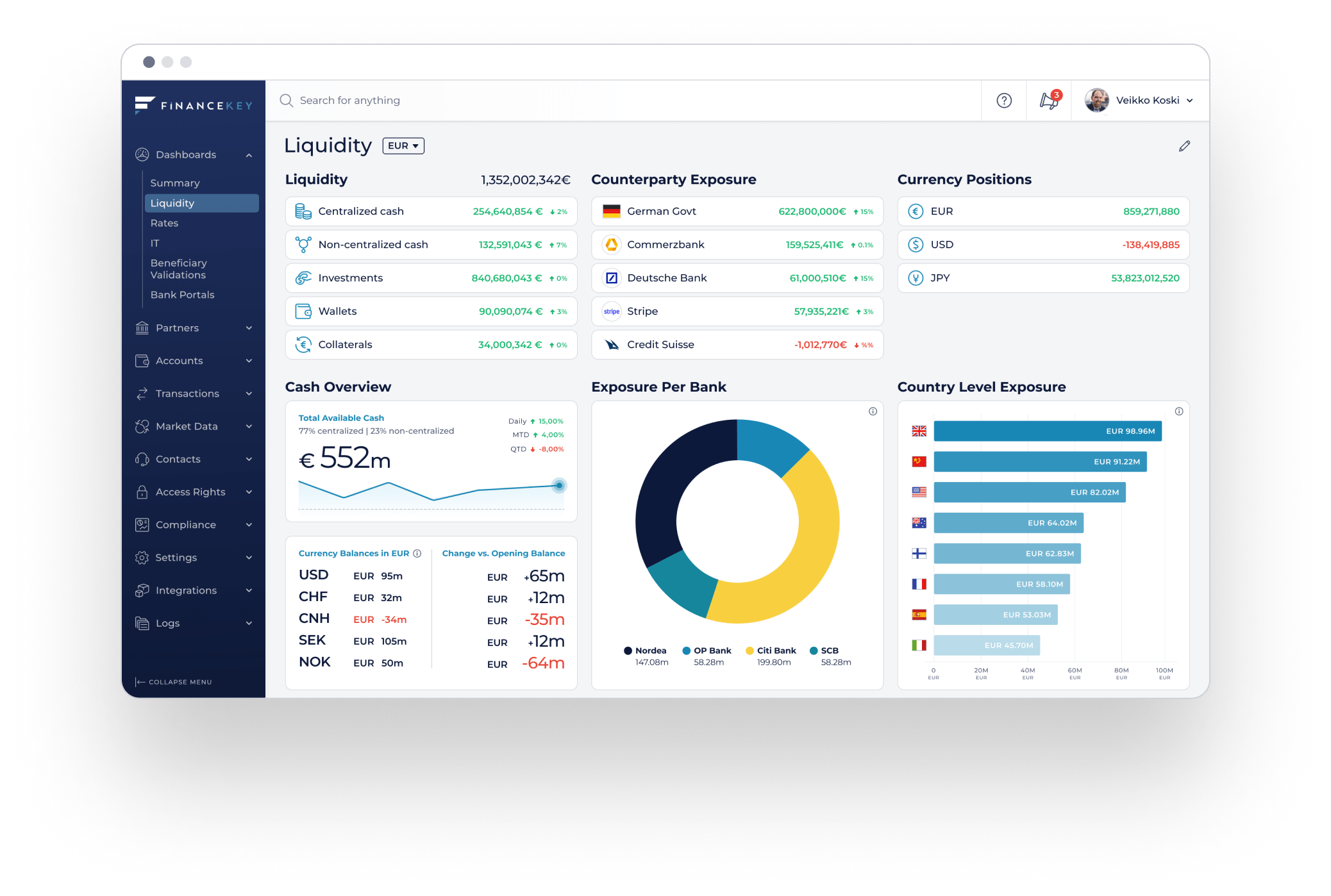Open the EUR currency dropdown
1331x896 pixels.
403,146
